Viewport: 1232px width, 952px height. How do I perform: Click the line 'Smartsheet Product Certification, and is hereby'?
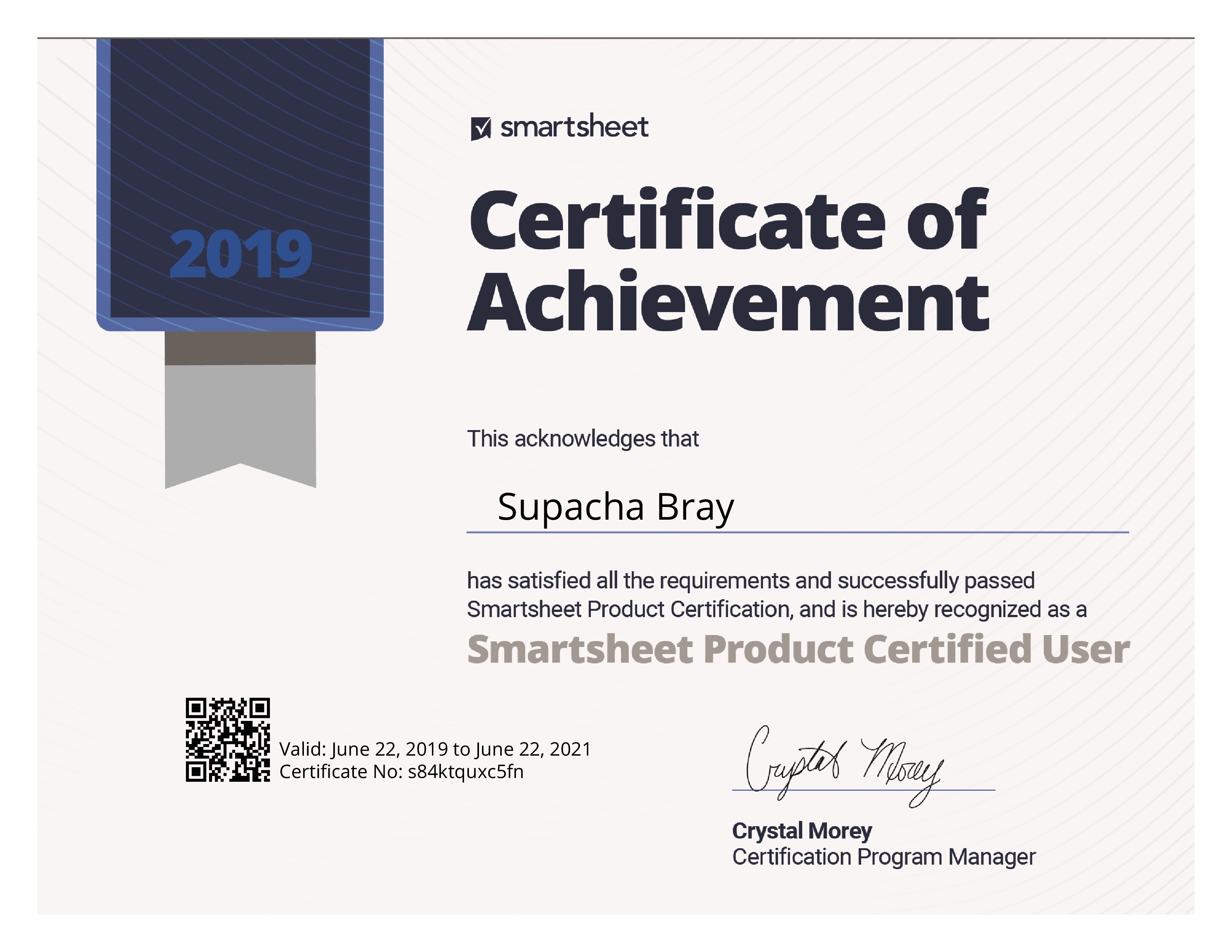(777, 609)
